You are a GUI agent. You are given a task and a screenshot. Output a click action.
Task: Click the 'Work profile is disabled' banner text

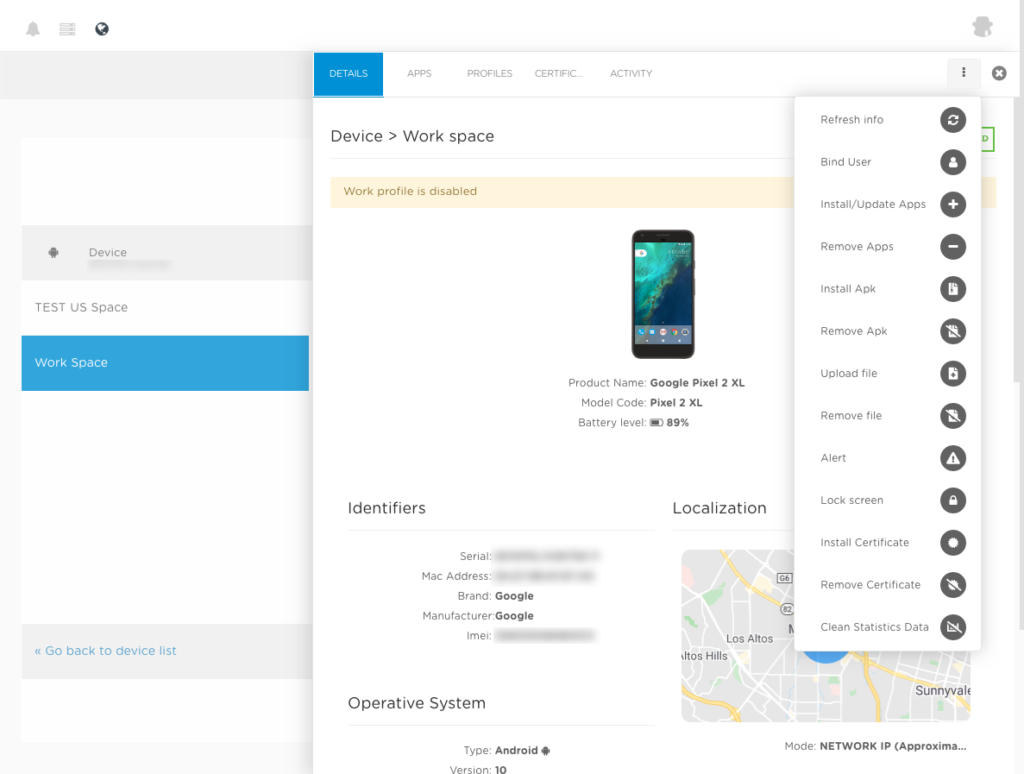[x=410, y=191]
